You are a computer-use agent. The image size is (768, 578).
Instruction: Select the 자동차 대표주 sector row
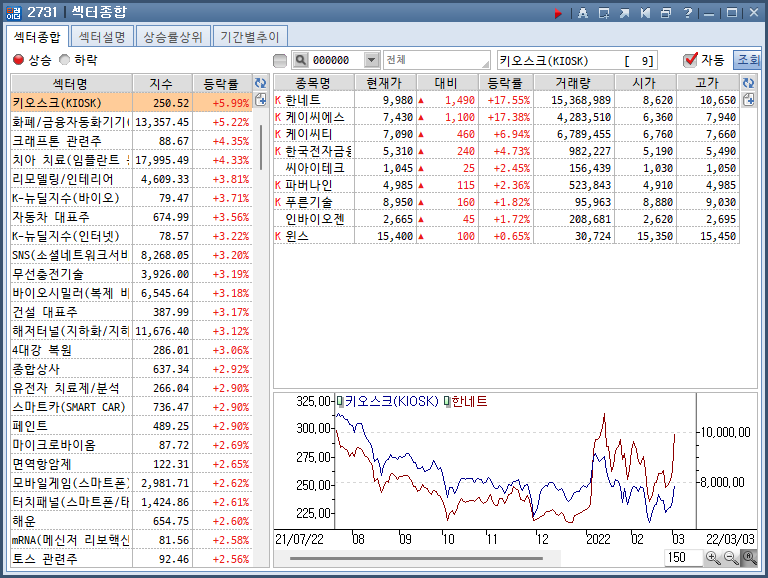click(131, 217)
